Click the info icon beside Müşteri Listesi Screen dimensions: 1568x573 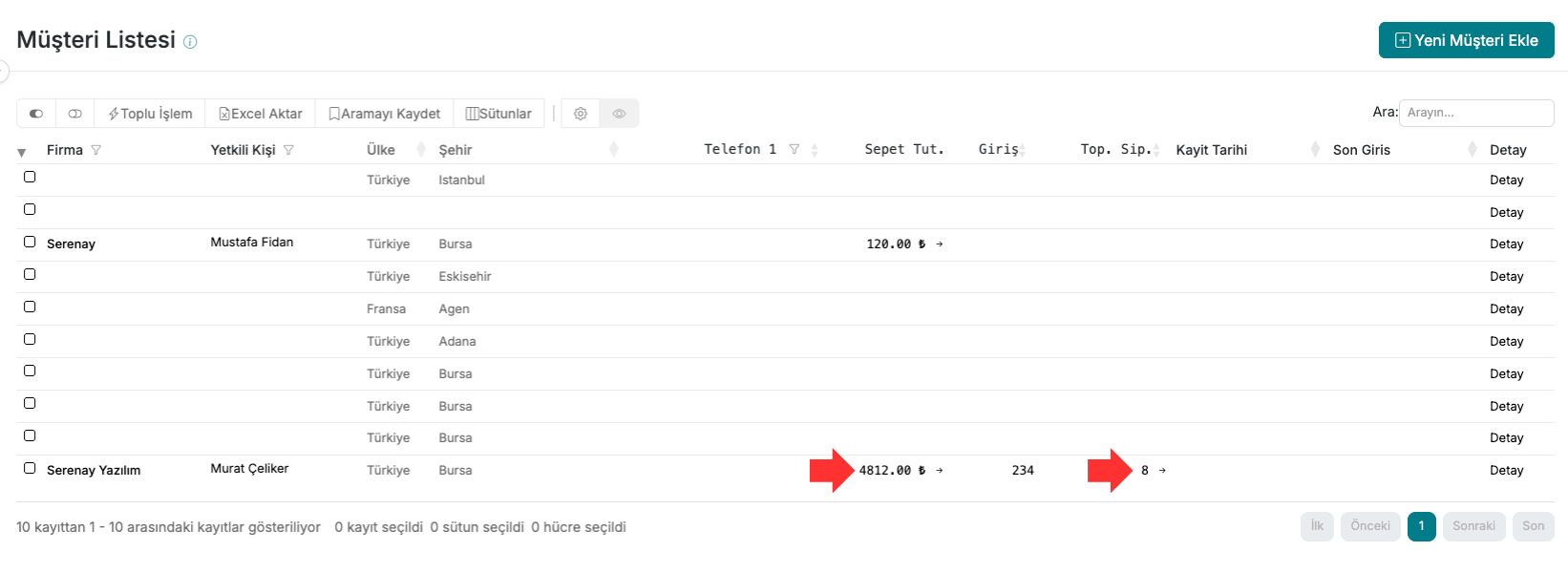pyautogui.click(x=190, y=42)
